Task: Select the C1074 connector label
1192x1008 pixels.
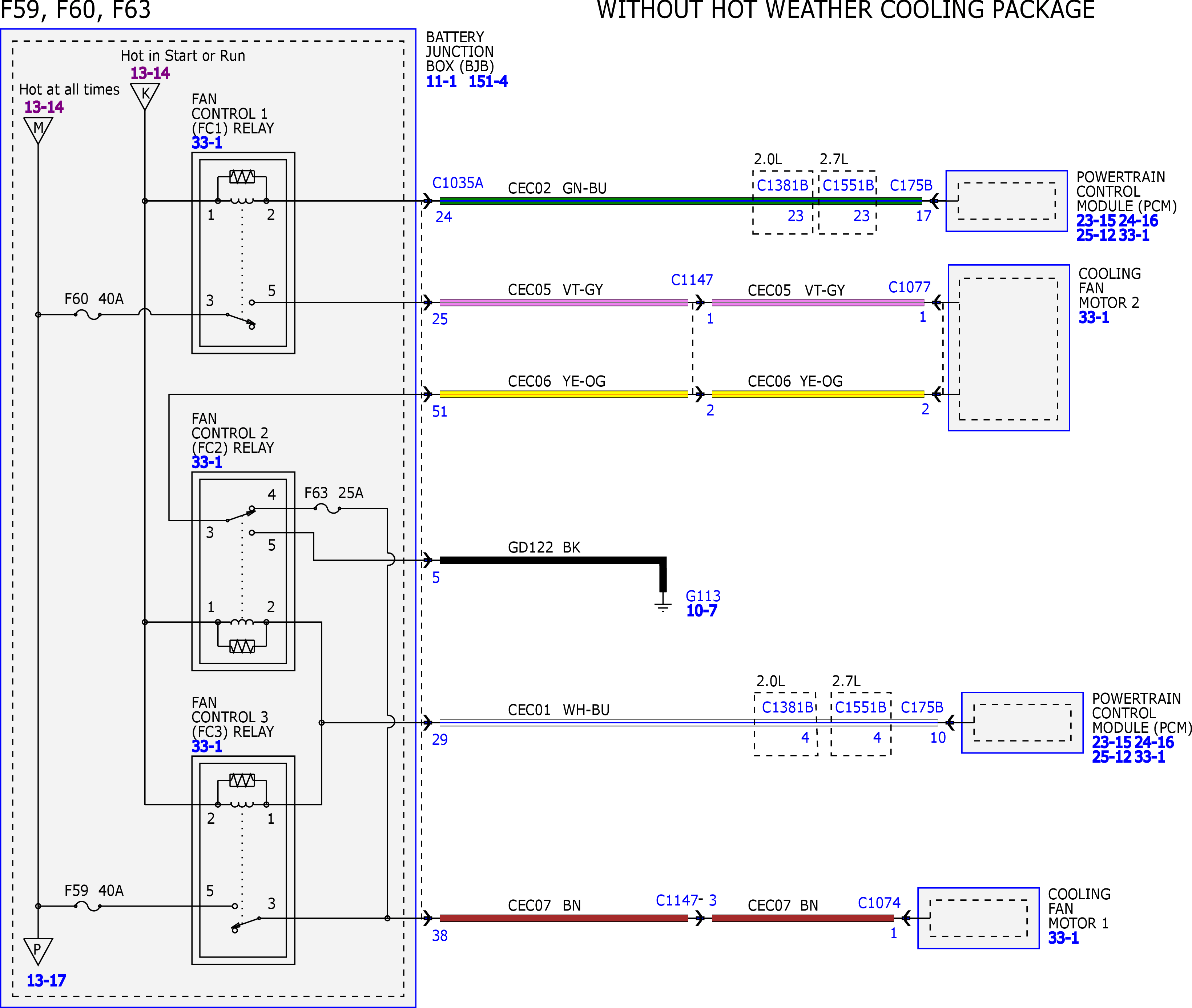Action: tap(879, 903)
